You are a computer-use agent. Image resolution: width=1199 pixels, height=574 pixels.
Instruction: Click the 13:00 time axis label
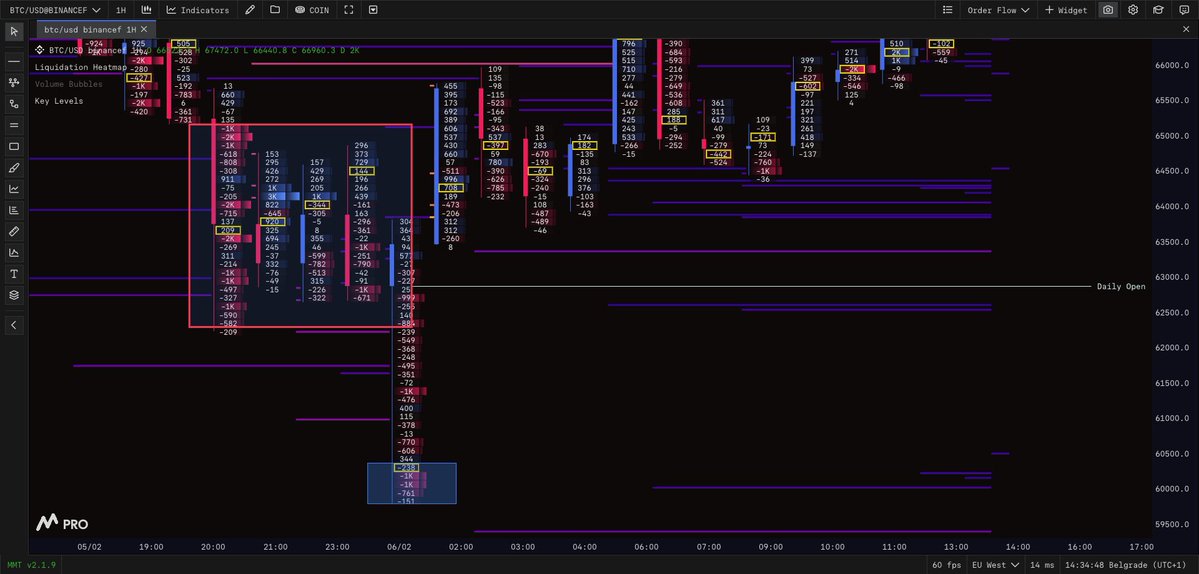956,547
